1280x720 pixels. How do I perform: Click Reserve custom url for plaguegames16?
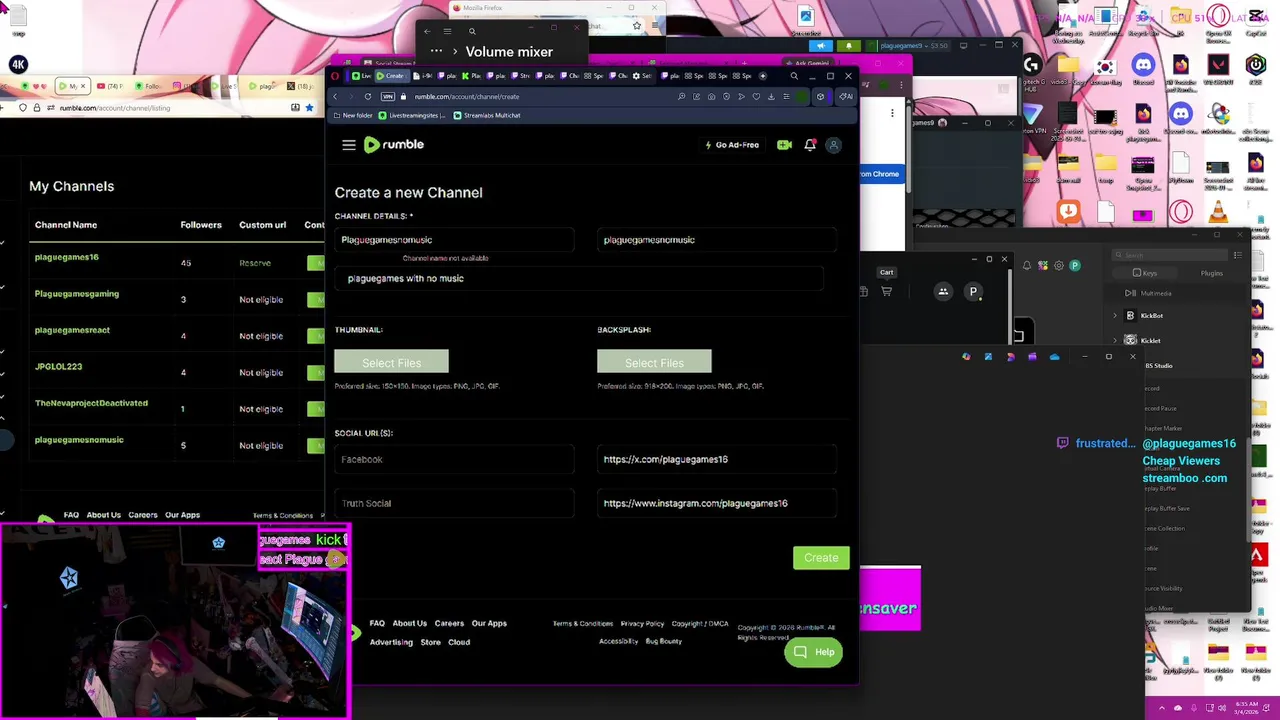pos(255,263)
